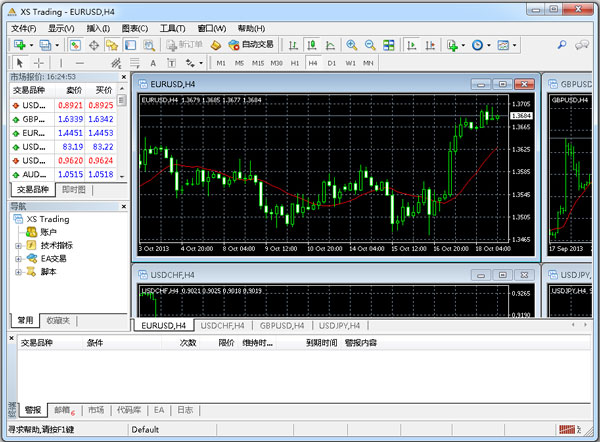Click the zoom out magnifier icon

click(x=371, y=45)
